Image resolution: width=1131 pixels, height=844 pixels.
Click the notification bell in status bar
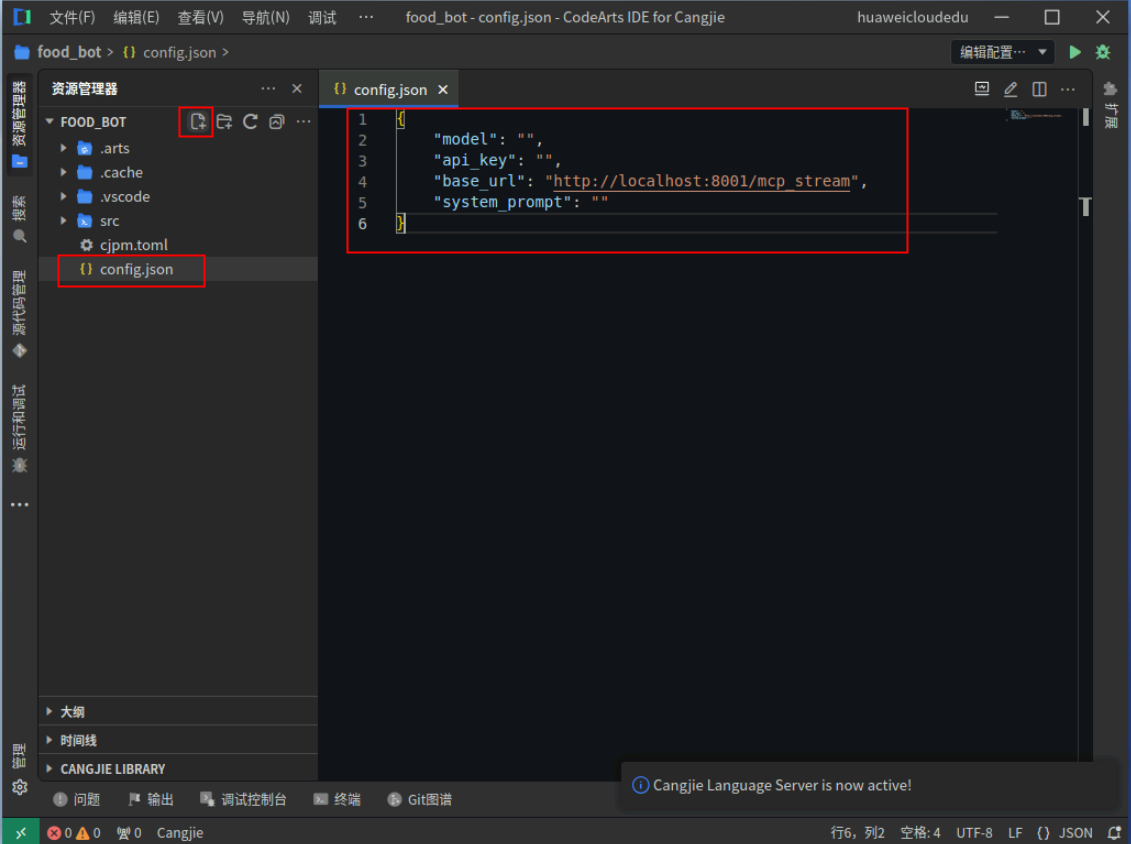(1114, 832)
